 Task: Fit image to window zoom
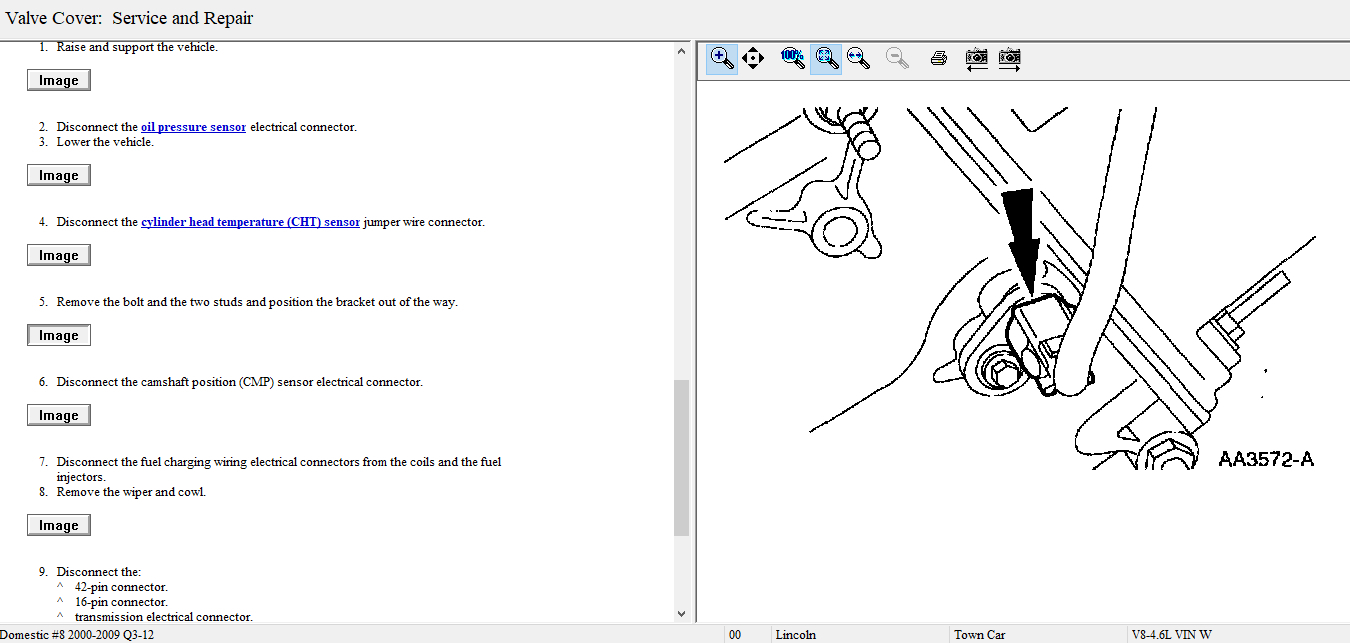[x=826, y=58]
